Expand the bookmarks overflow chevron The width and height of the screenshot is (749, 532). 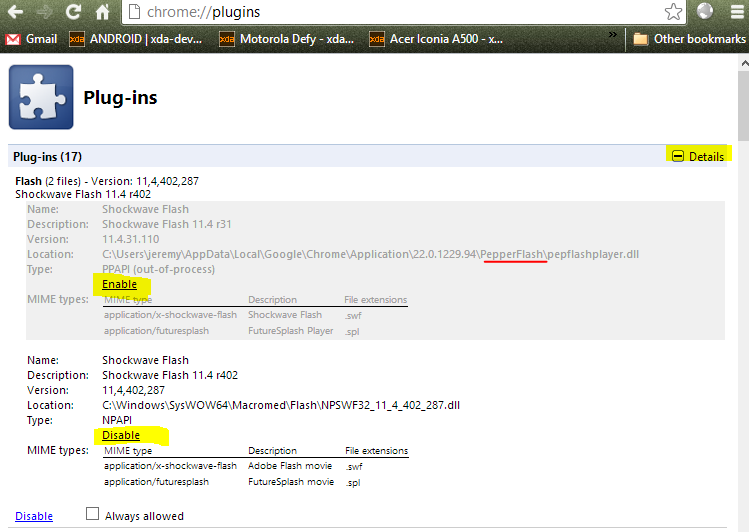[x=612, y=35]
